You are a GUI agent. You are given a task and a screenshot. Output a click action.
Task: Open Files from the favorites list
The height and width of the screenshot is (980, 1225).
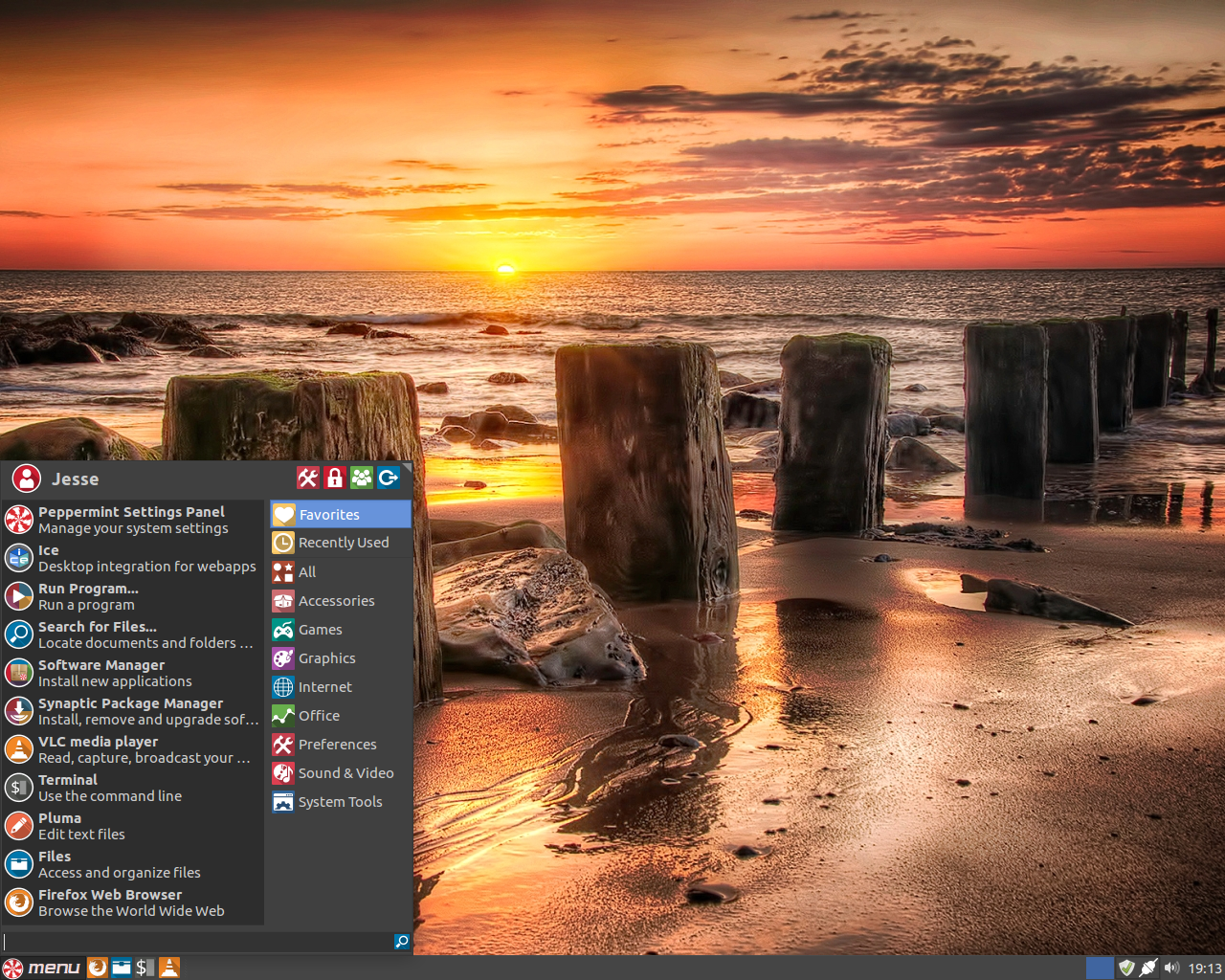pos(133,864)
